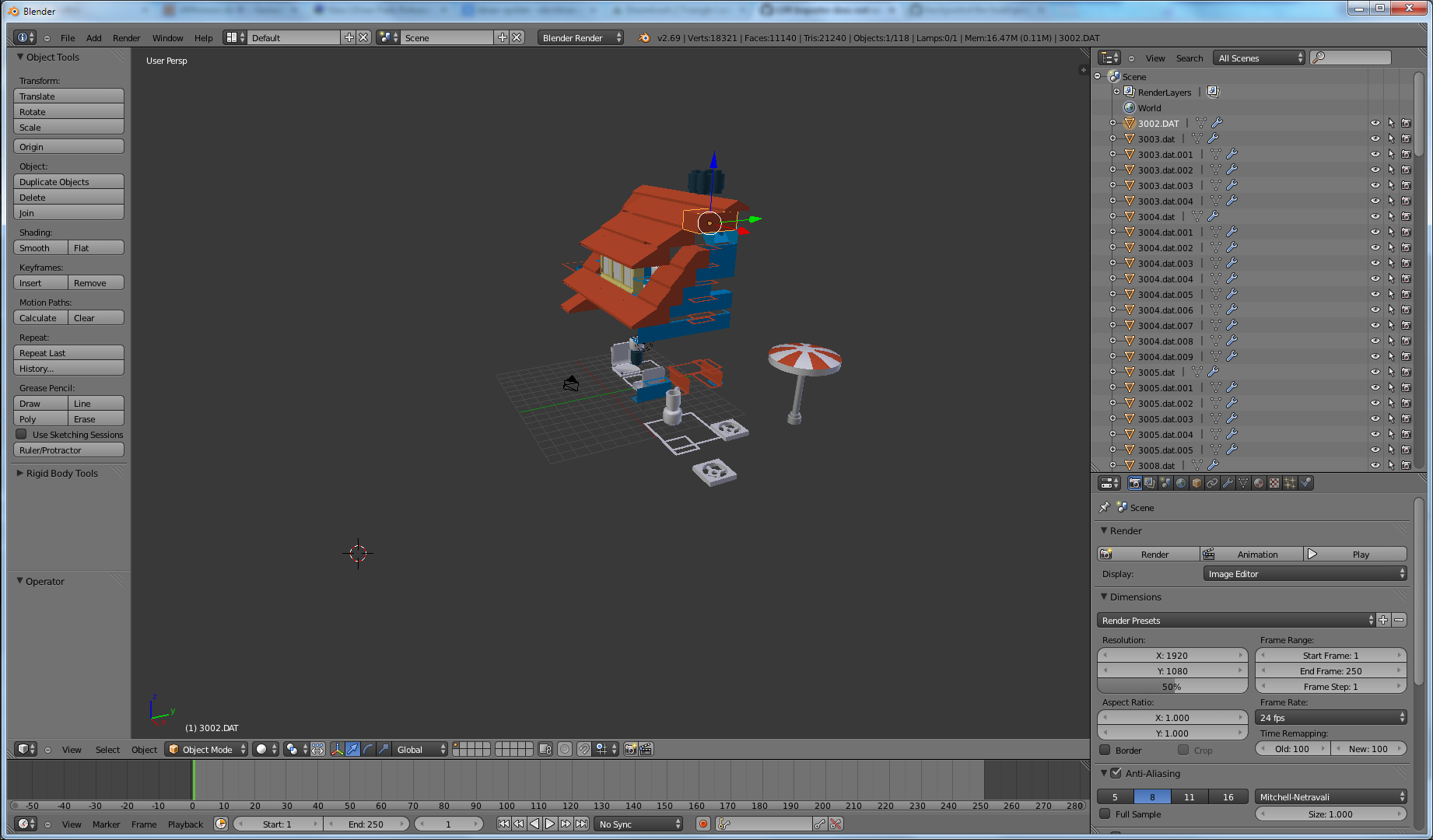The image size is (1433, 840).
Task: Click the anti-aliasing Size 1.000 slider
Action: [1331, 814]
